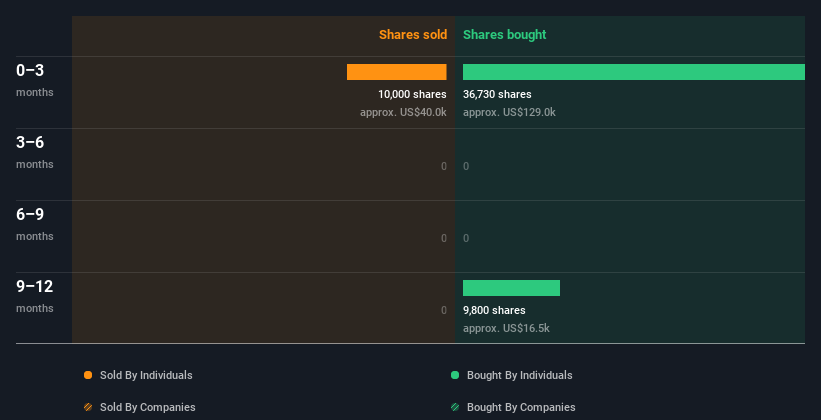Click the orange 0–3 months shares sold bar
Screen dimensions: 821x420
click(x=396, y=72)
